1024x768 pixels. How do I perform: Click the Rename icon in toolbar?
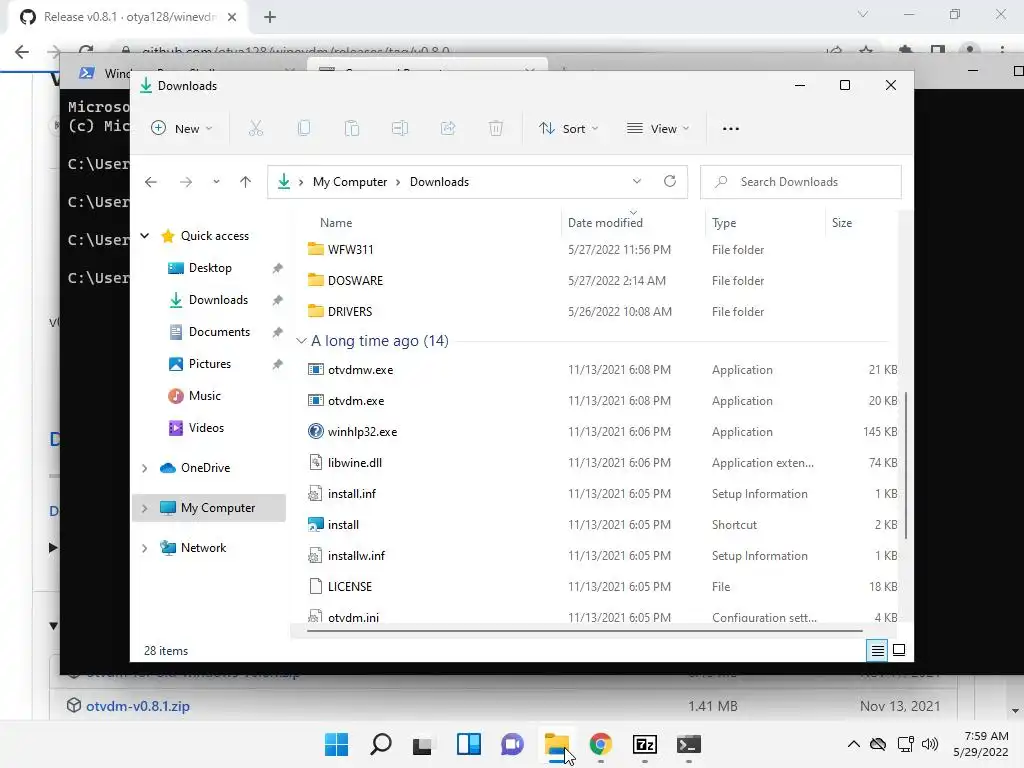pyautogui.click(x=400, y=129)
